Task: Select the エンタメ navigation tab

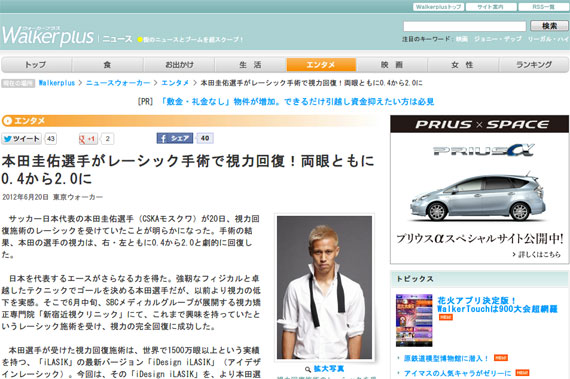Action: (321, 65)
